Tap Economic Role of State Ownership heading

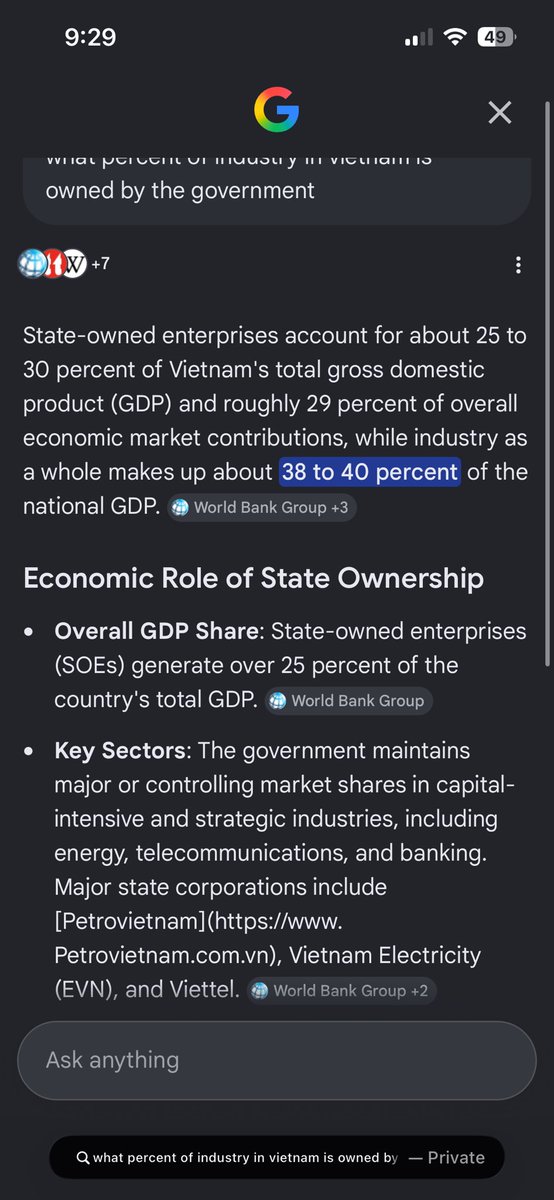(253, 578)
